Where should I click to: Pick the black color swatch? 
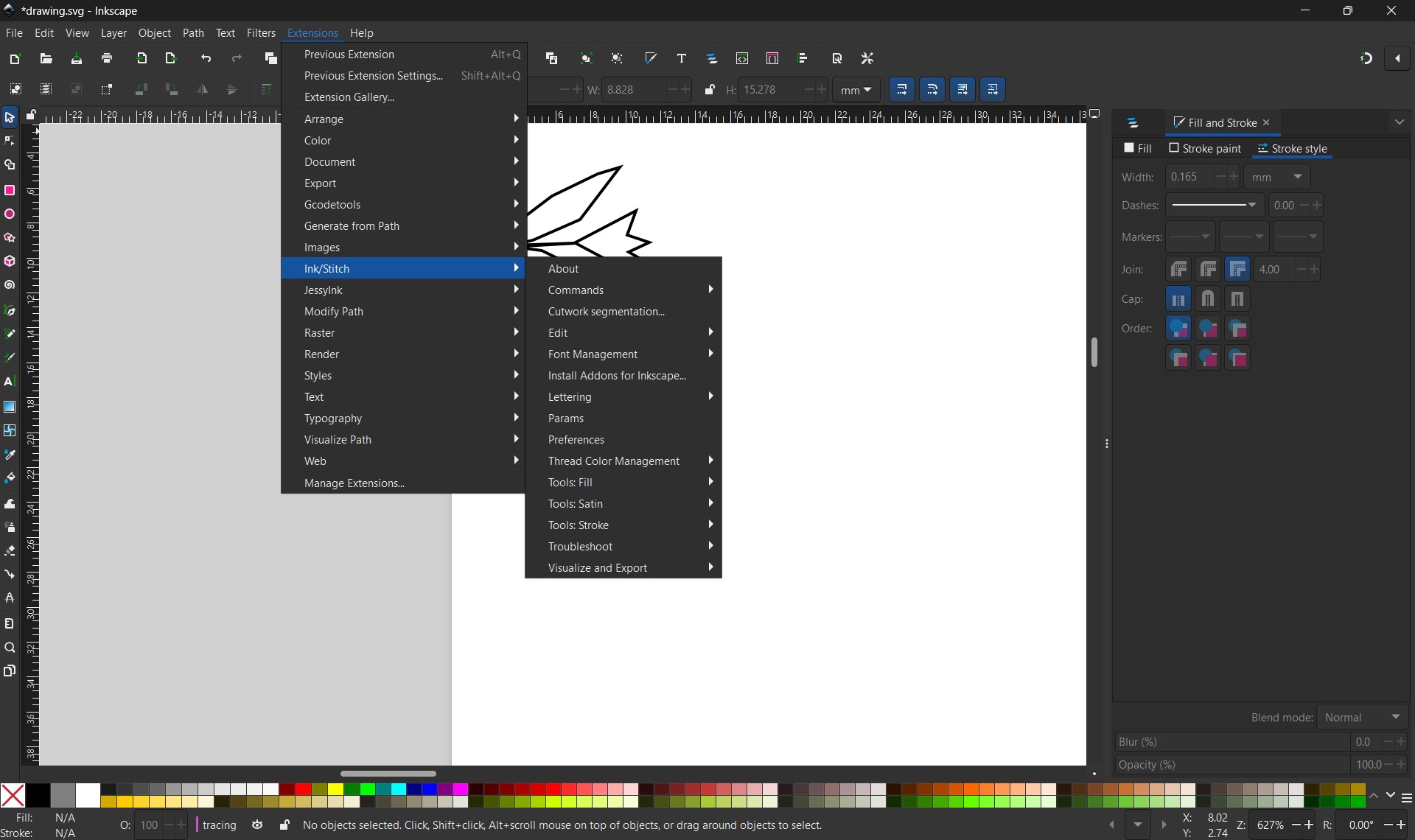click(38, 796)
